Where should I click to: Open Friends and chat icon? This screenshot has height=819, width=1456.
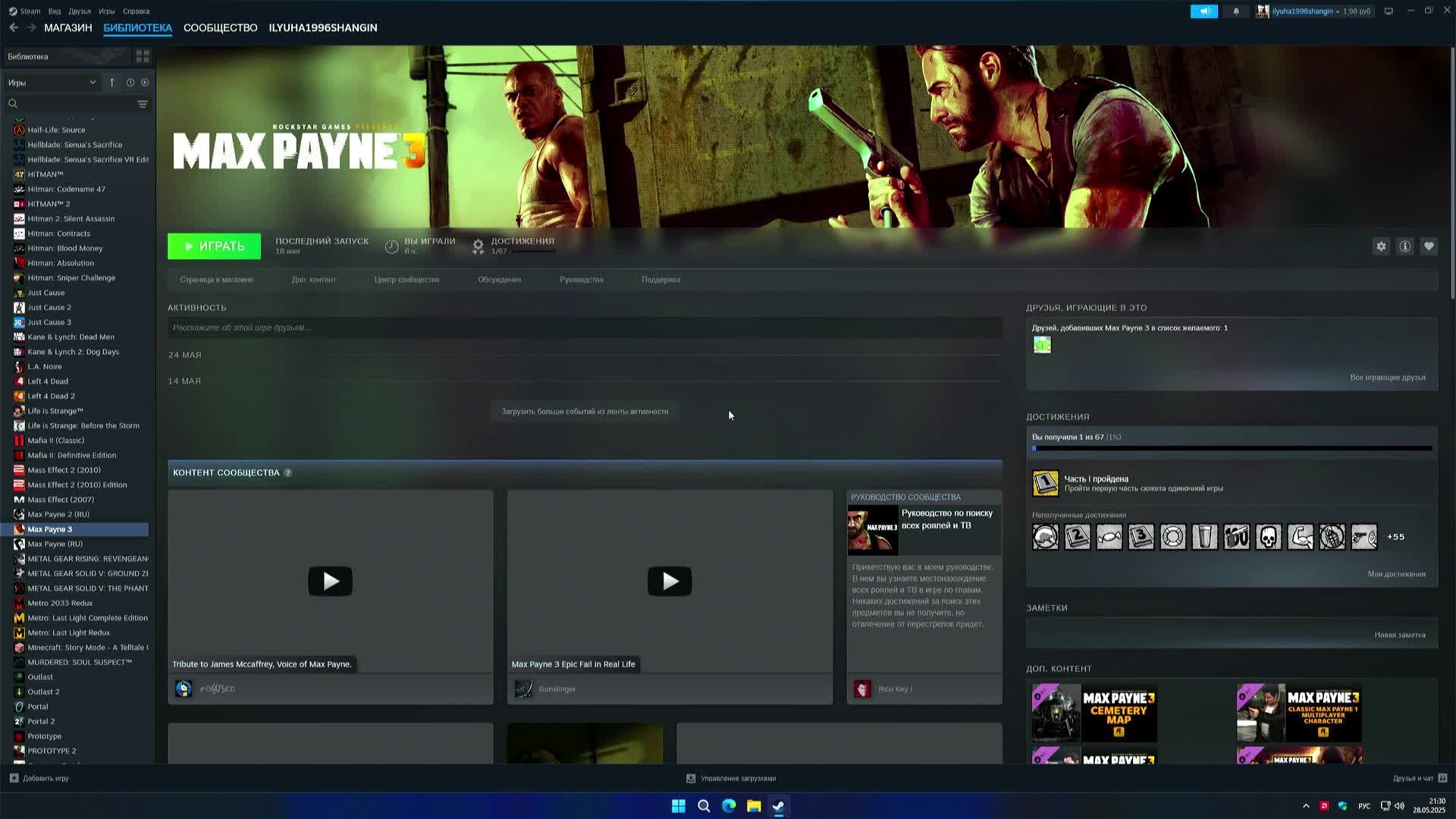pos(1442,778)
